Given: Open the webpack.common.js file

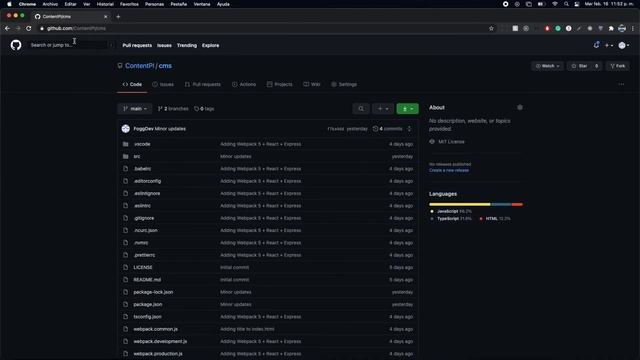Looking at the screenshot, I should click(x=156, y=329).
